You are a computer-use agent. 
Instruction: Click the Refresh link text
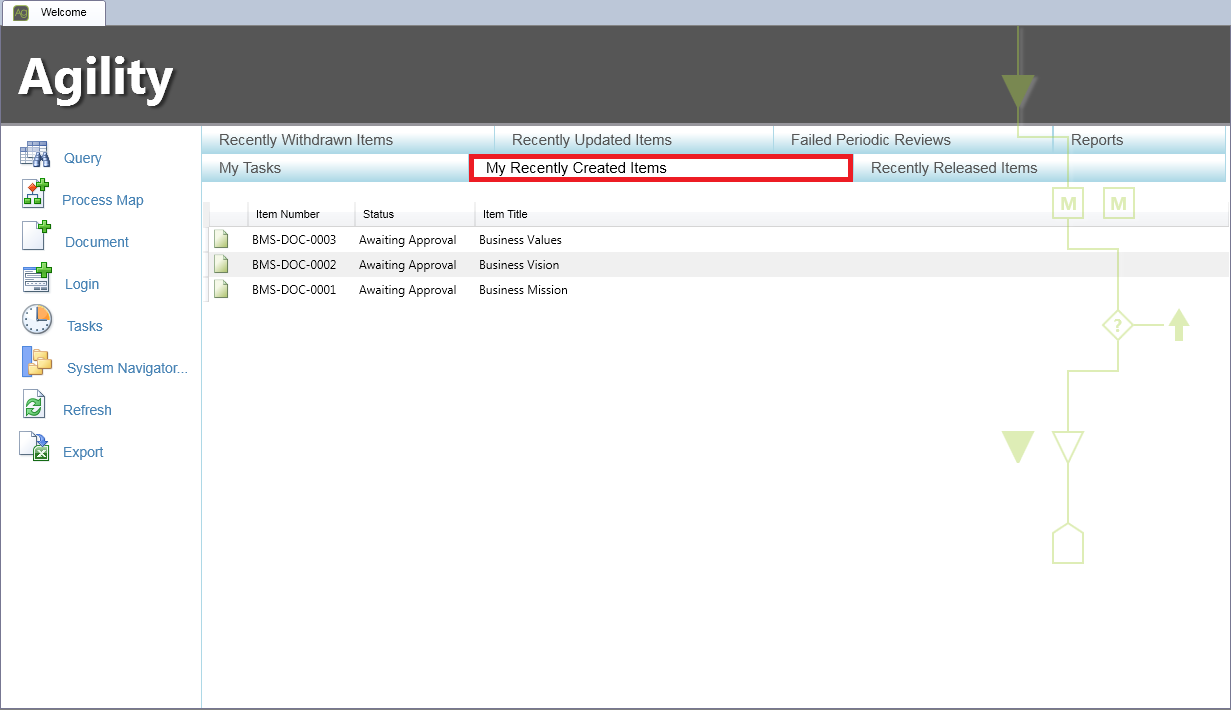tap(87, 410)
